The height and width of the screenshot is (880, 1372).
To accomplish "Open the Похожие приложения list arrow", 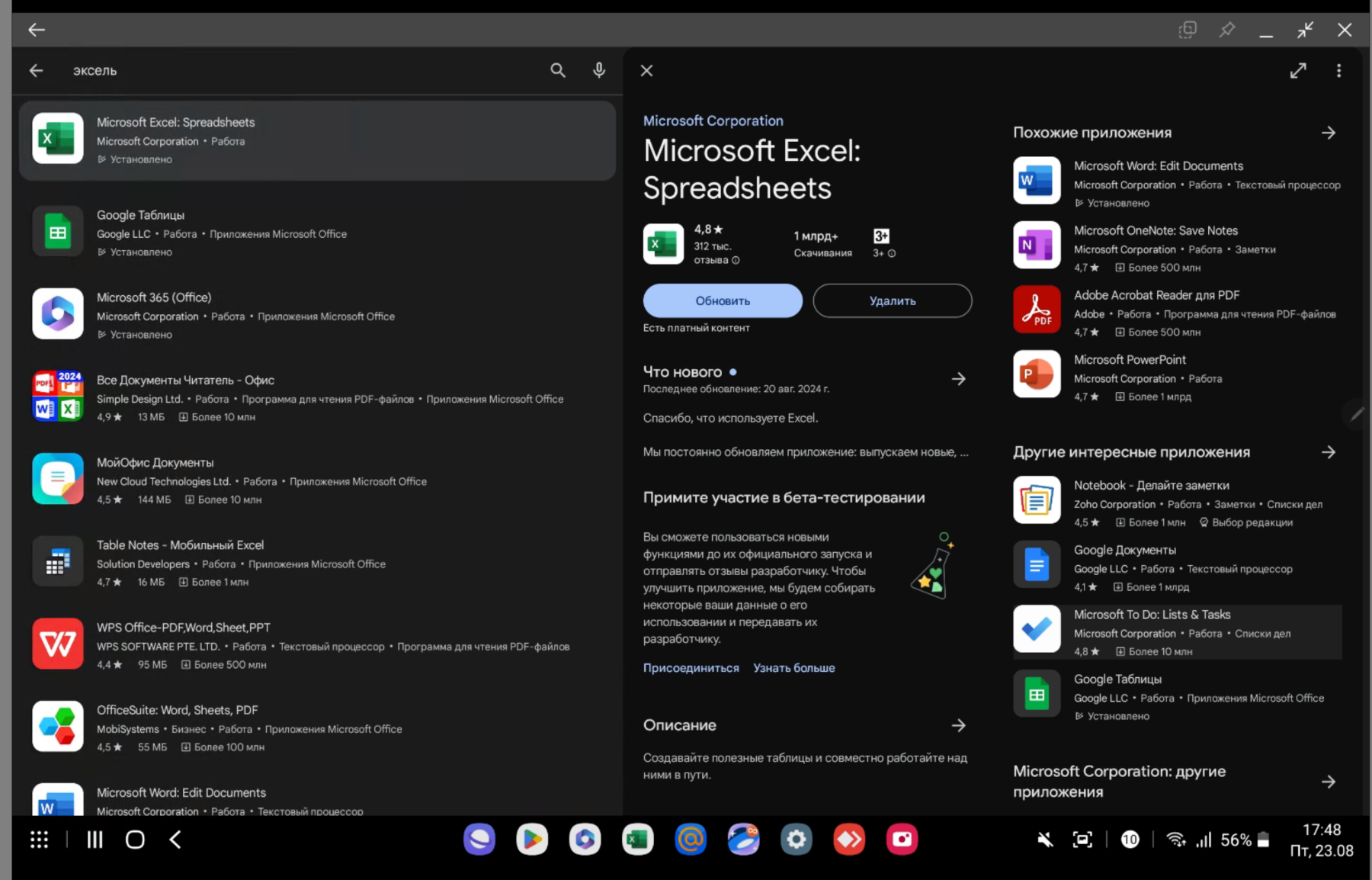I will click(1328, 133).
